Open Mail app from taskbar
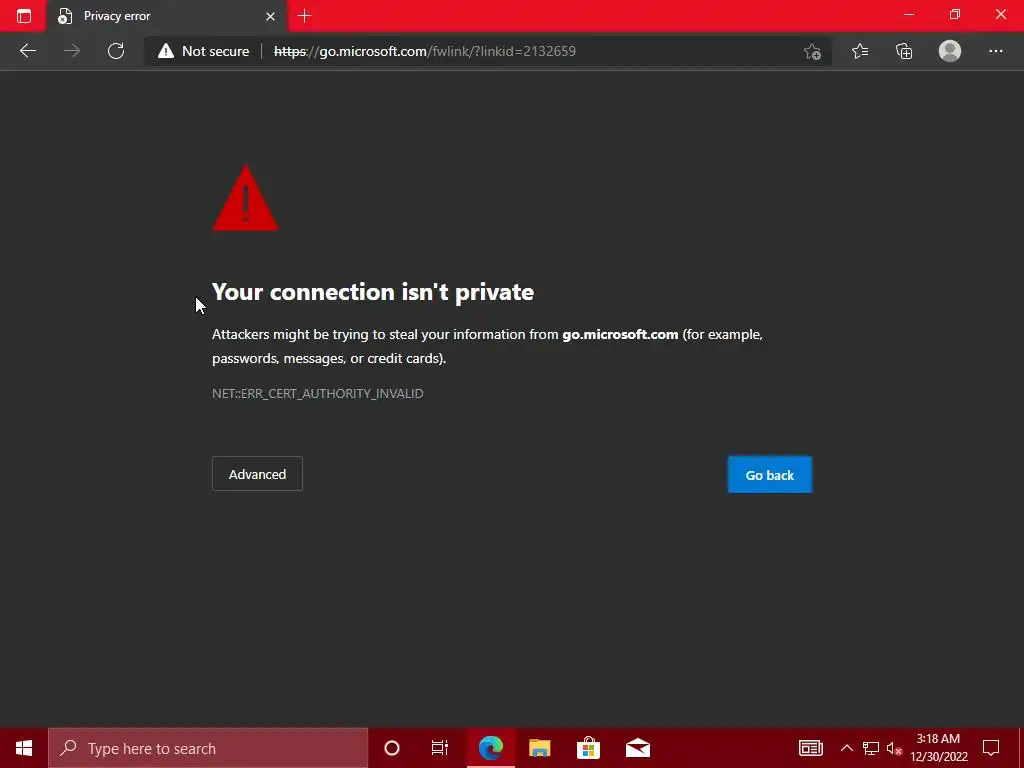Viewport: 1024px width, 768px height. pyautogui.click(x=637, y=748)
